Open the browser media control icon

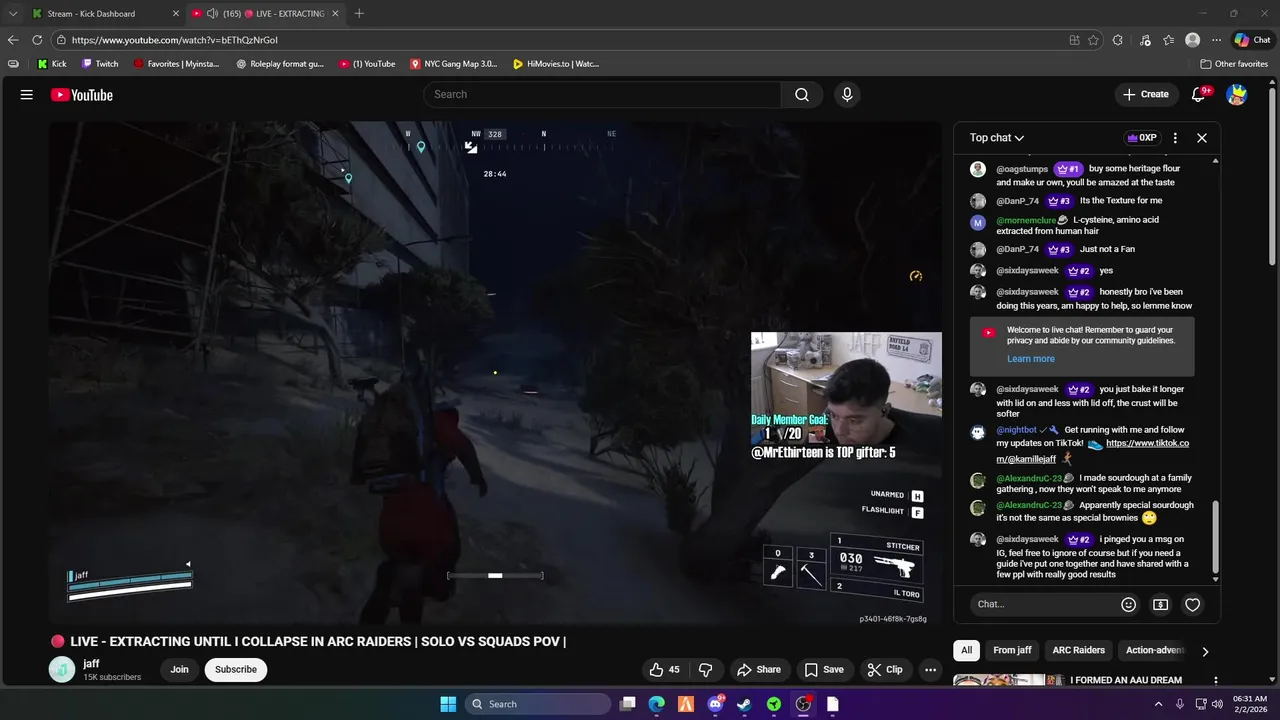[x=1144, y=40]
